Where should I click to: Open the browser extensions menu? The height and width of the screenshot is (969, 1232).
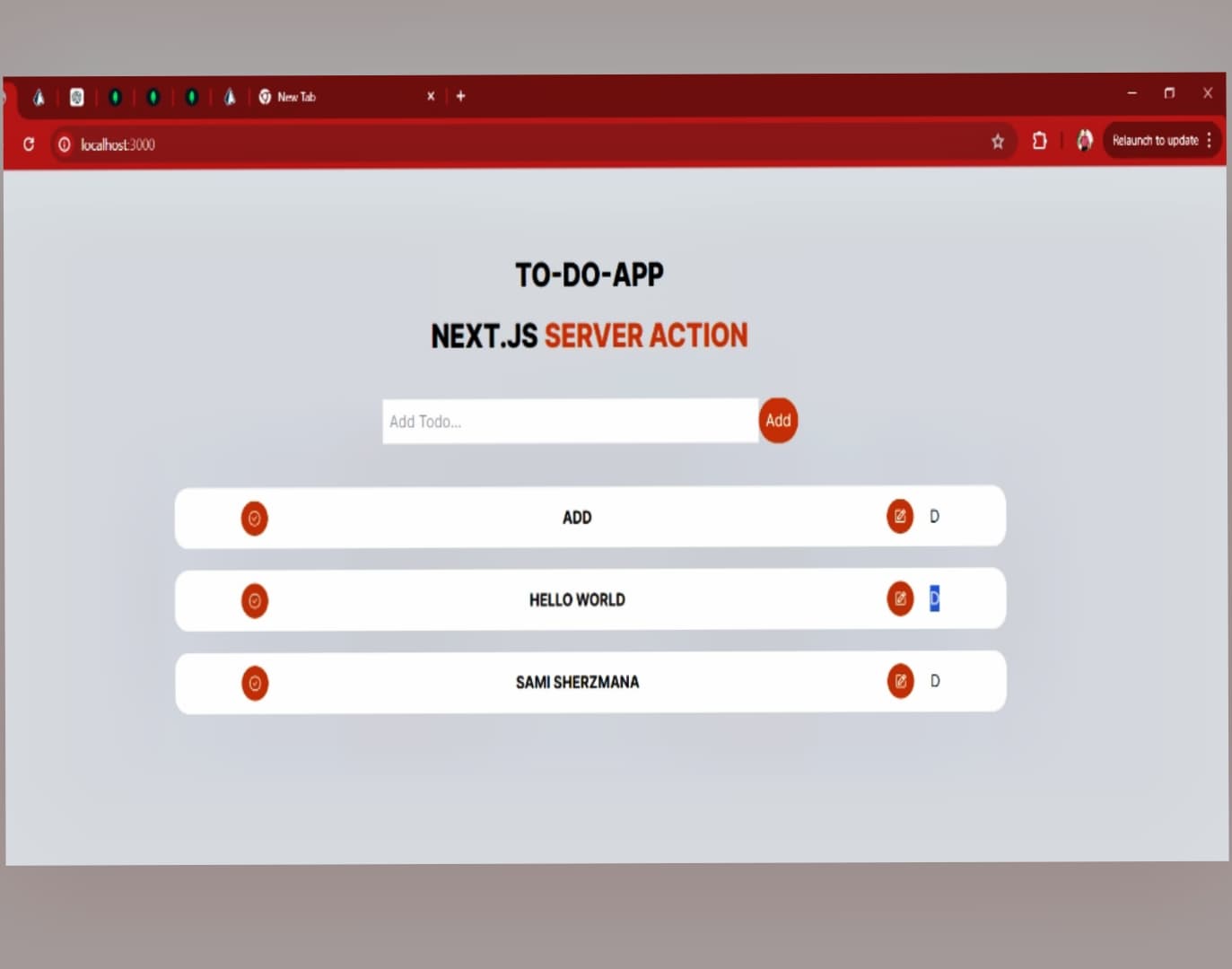click(x=1039, y=141)
